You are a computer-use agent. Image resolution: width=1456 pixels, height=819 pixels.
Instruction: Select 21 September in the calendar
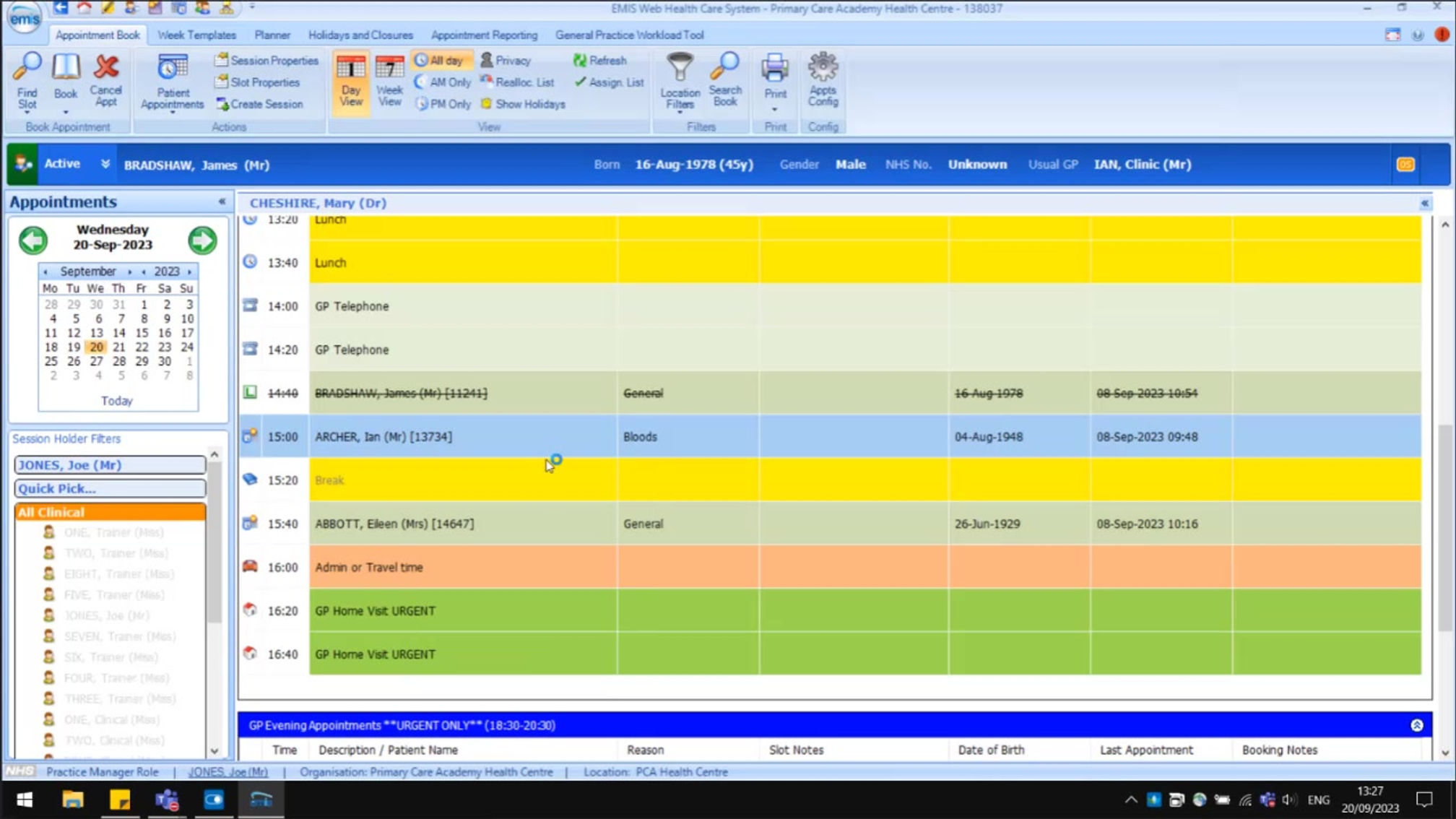tap(119, 347)
